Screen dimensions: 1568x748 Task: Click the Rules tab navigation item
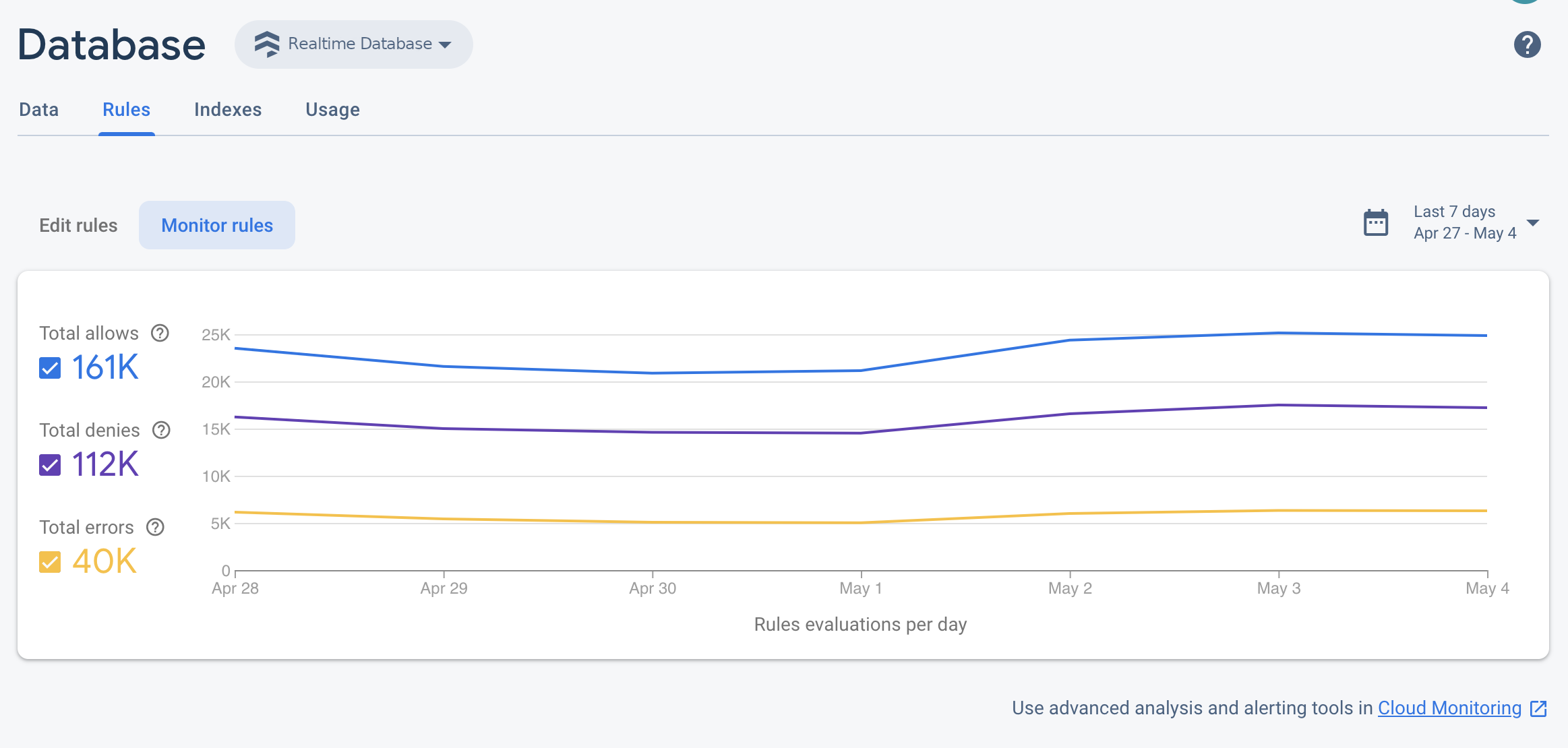pos(125,109)
